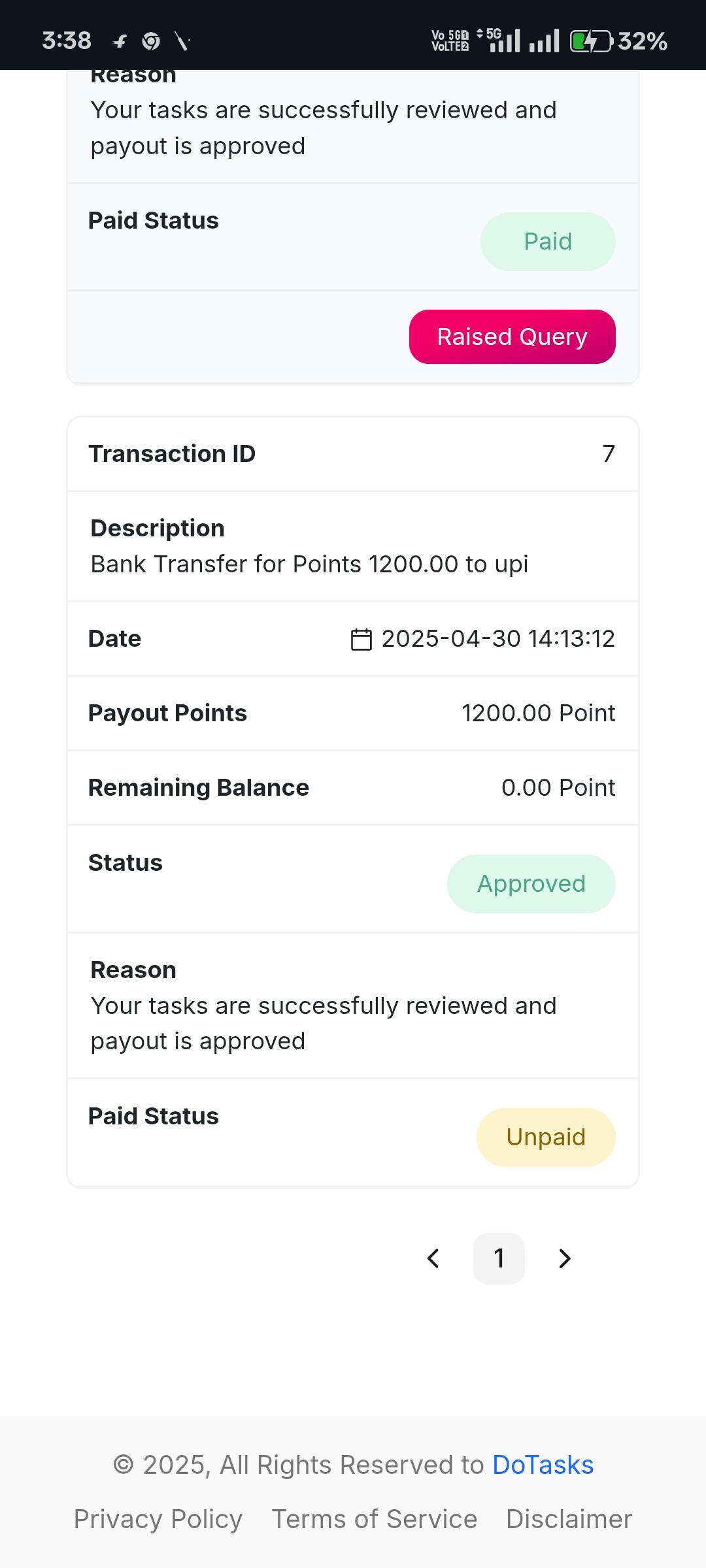The image size is (706, 1568).
Task: Click the Raised Query button
Action: coord(513,336)
